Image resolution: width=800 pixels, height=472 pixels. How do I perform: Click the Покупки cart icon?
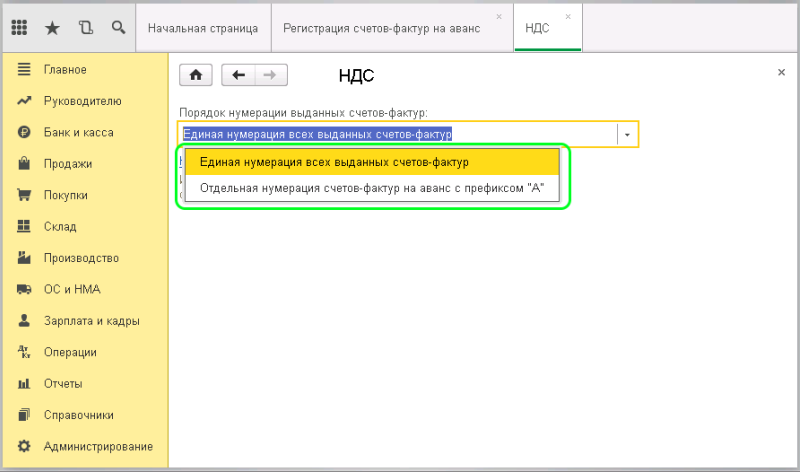(24, 195)
